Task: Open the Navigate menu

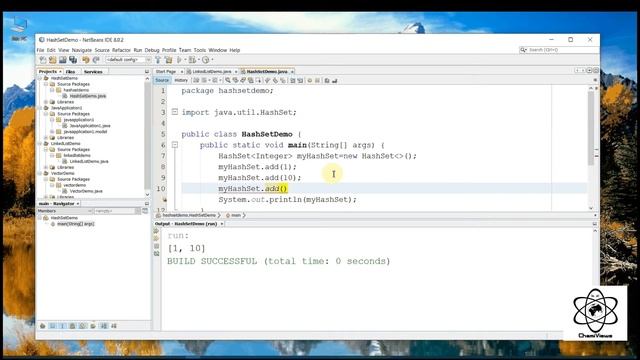Action: tap(82, 50)
